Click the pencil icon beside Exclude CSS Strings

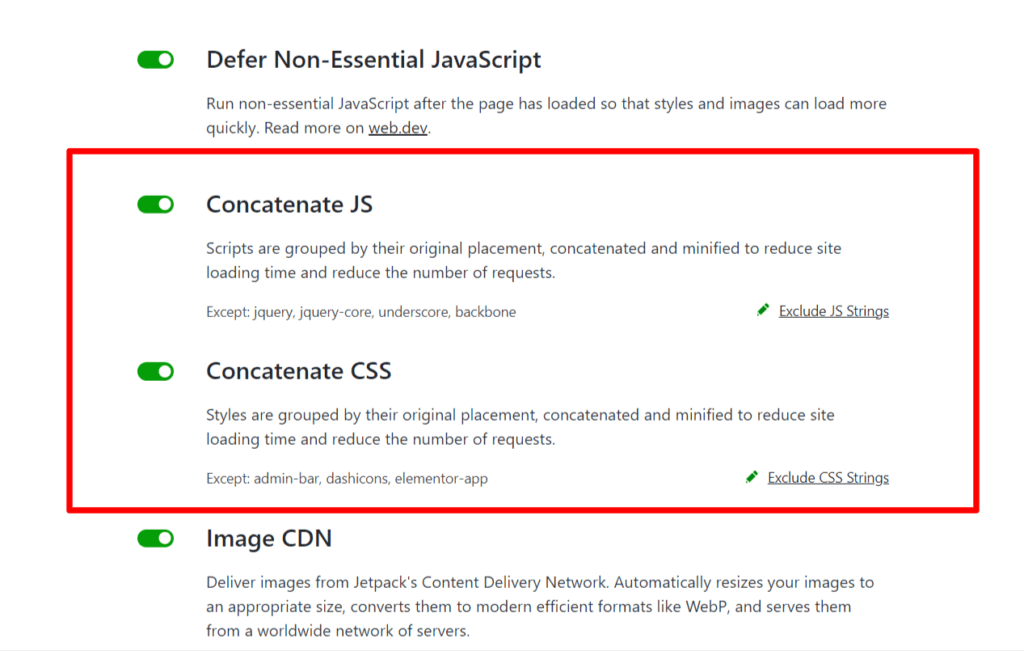click(x=754, y=477)
